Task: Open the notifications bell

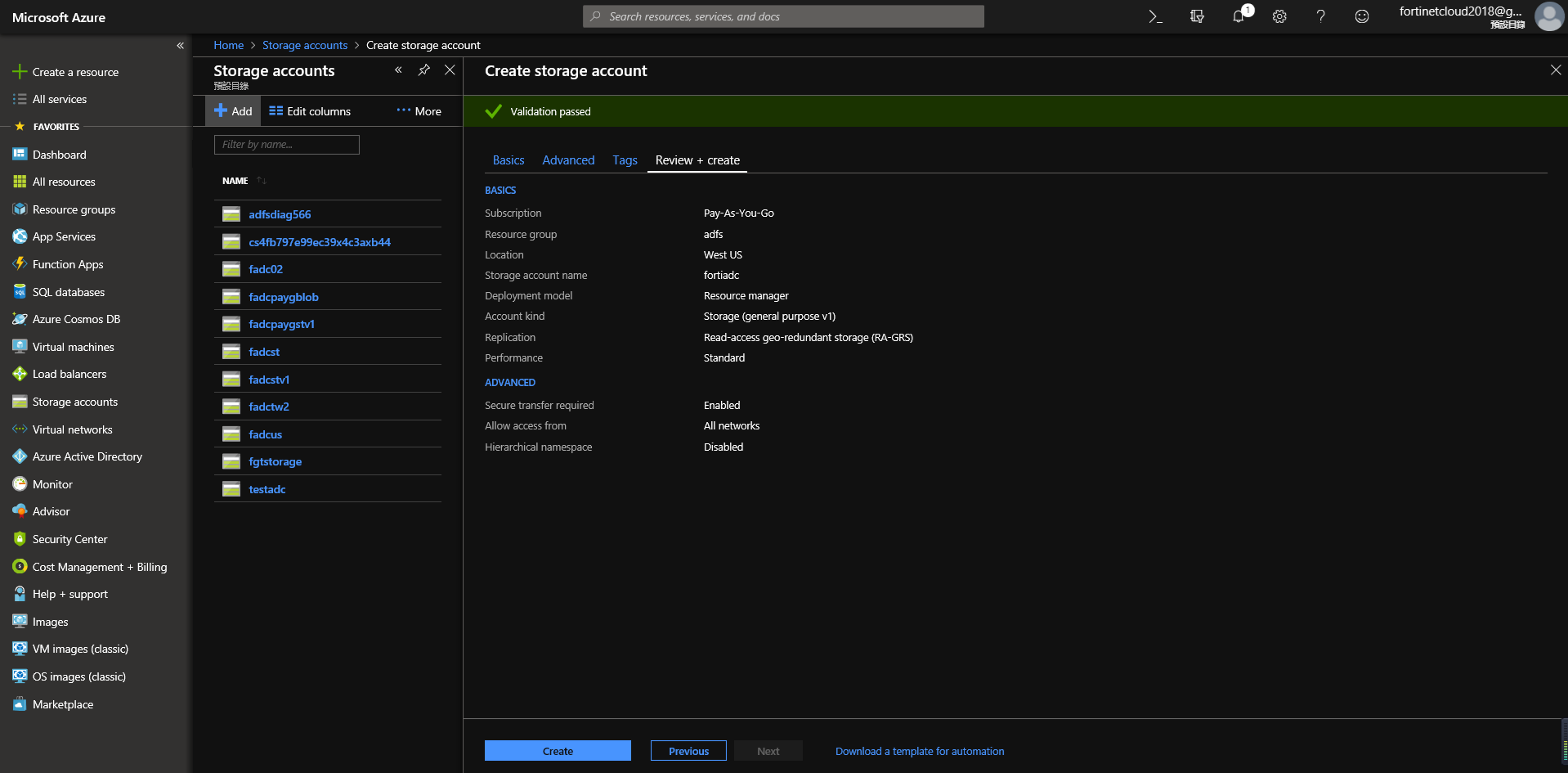Action: click(x=1238, y=16)
